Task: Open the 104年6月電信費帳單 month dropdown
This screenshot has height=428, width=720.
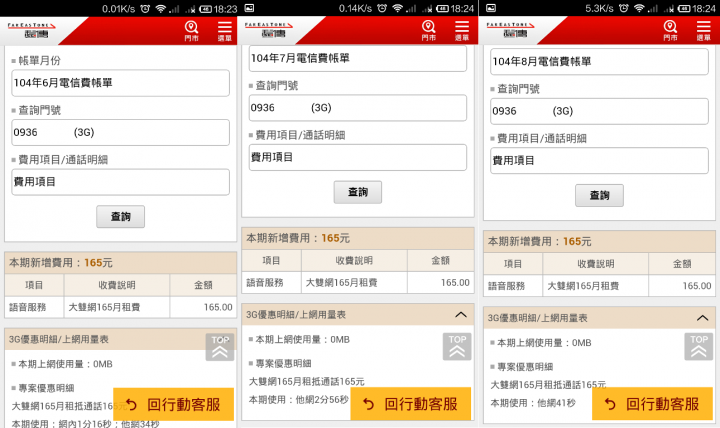Action: pyautogui.click(x=120, y=83)
